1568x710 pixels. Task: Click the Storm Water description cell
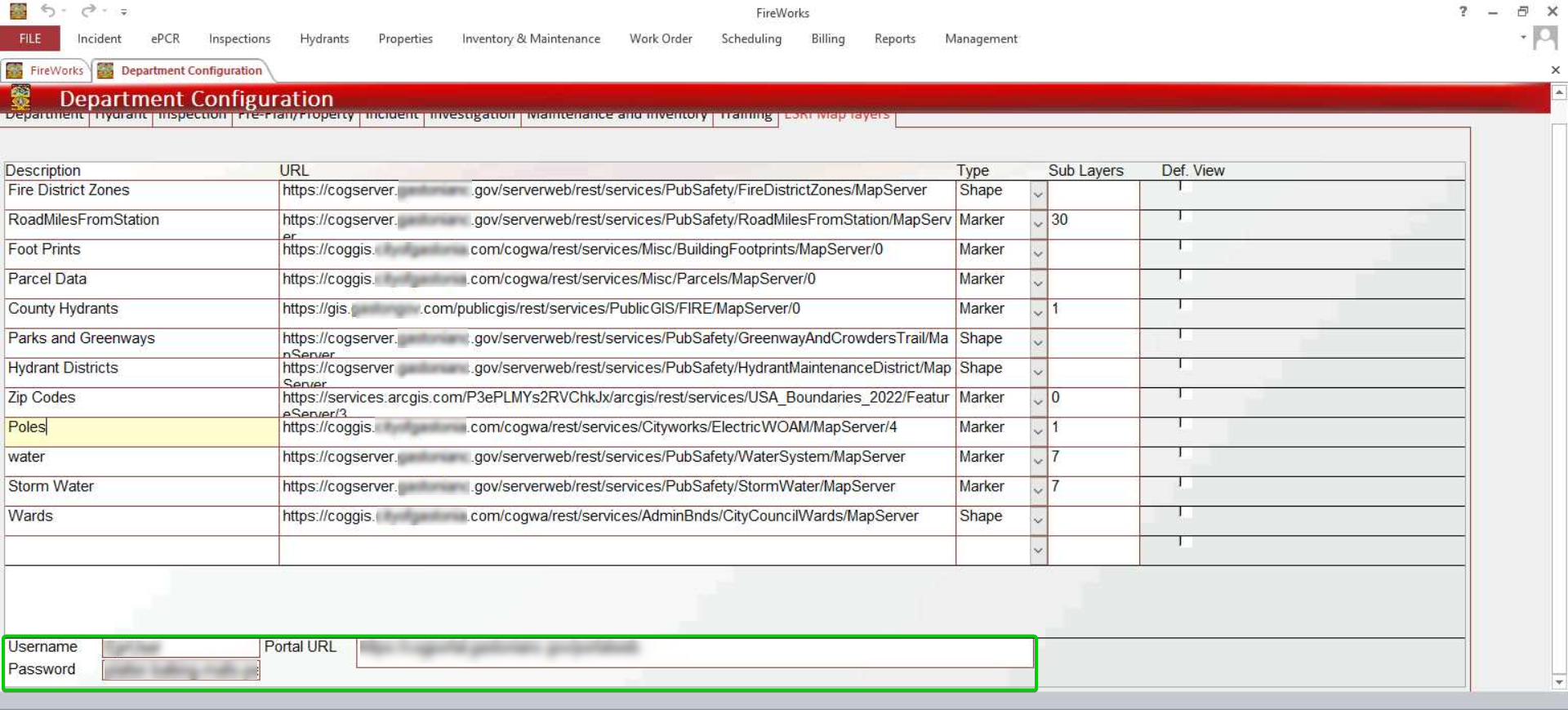(x=141, y=491)
